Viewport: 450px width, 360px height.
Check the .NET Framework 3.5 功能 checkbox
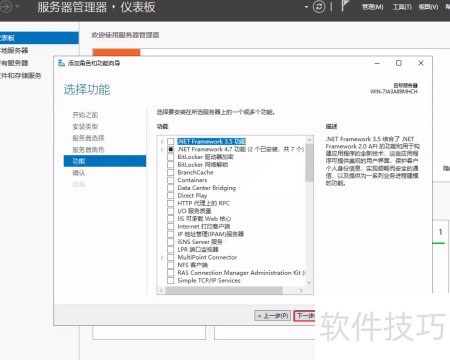(170, 141)
